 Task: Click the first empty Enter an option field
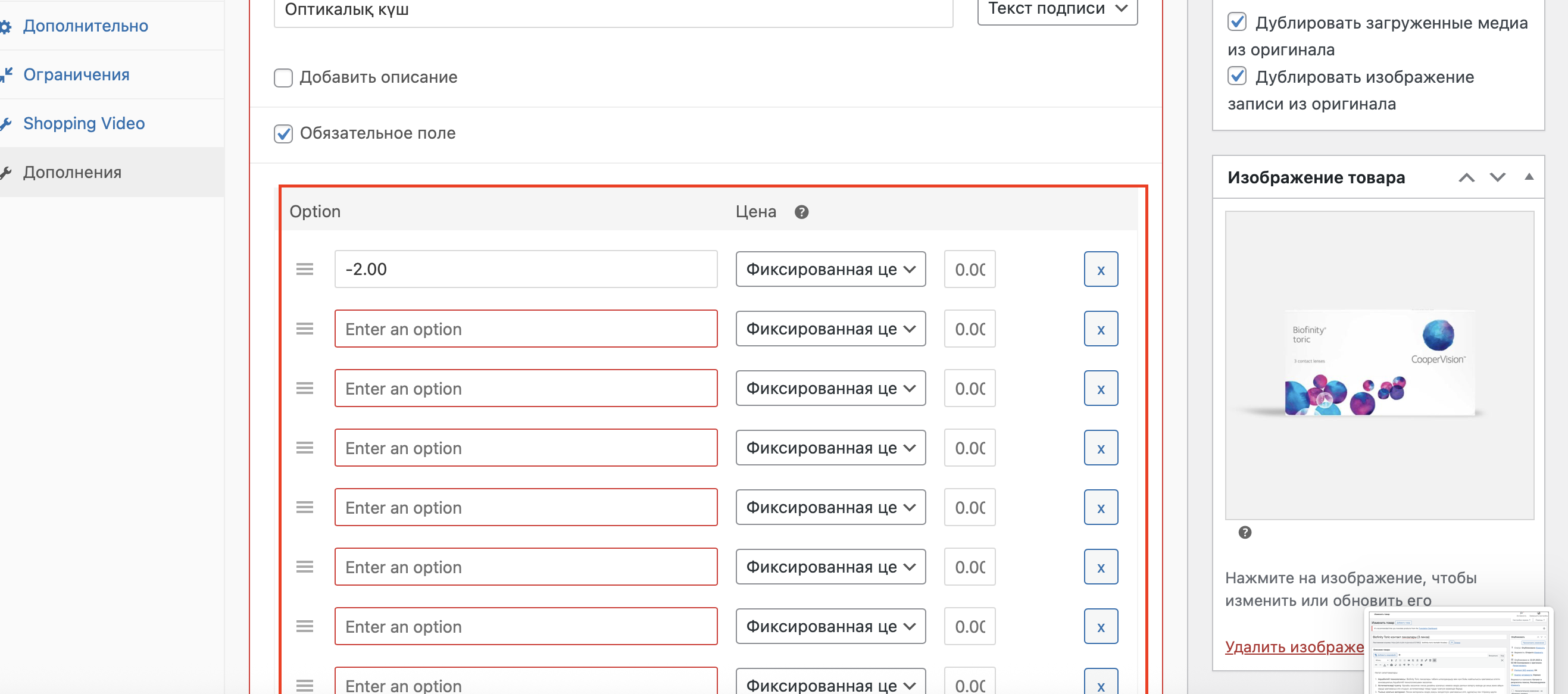point(525,329)
